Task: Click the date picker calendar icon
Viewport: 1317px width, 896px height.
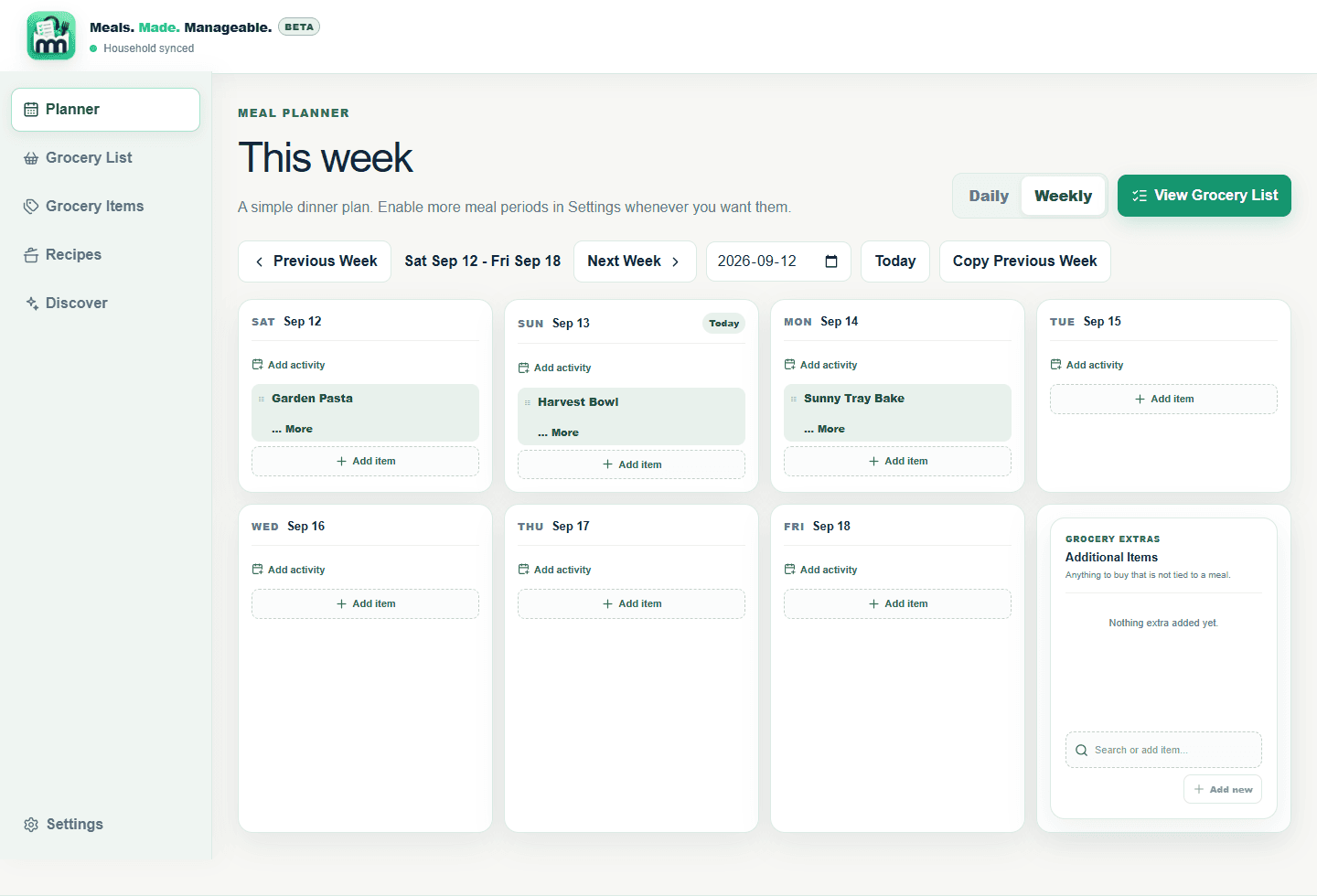Action: coord(831,261)
